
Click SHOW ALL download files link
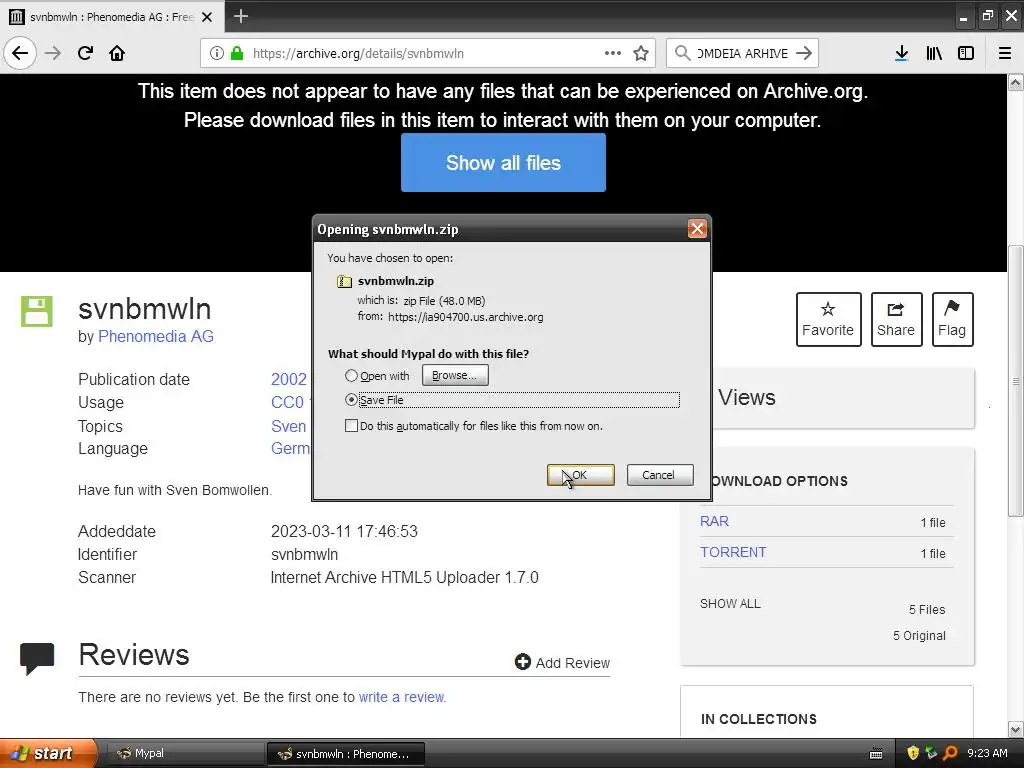click(x=730, y=603)
